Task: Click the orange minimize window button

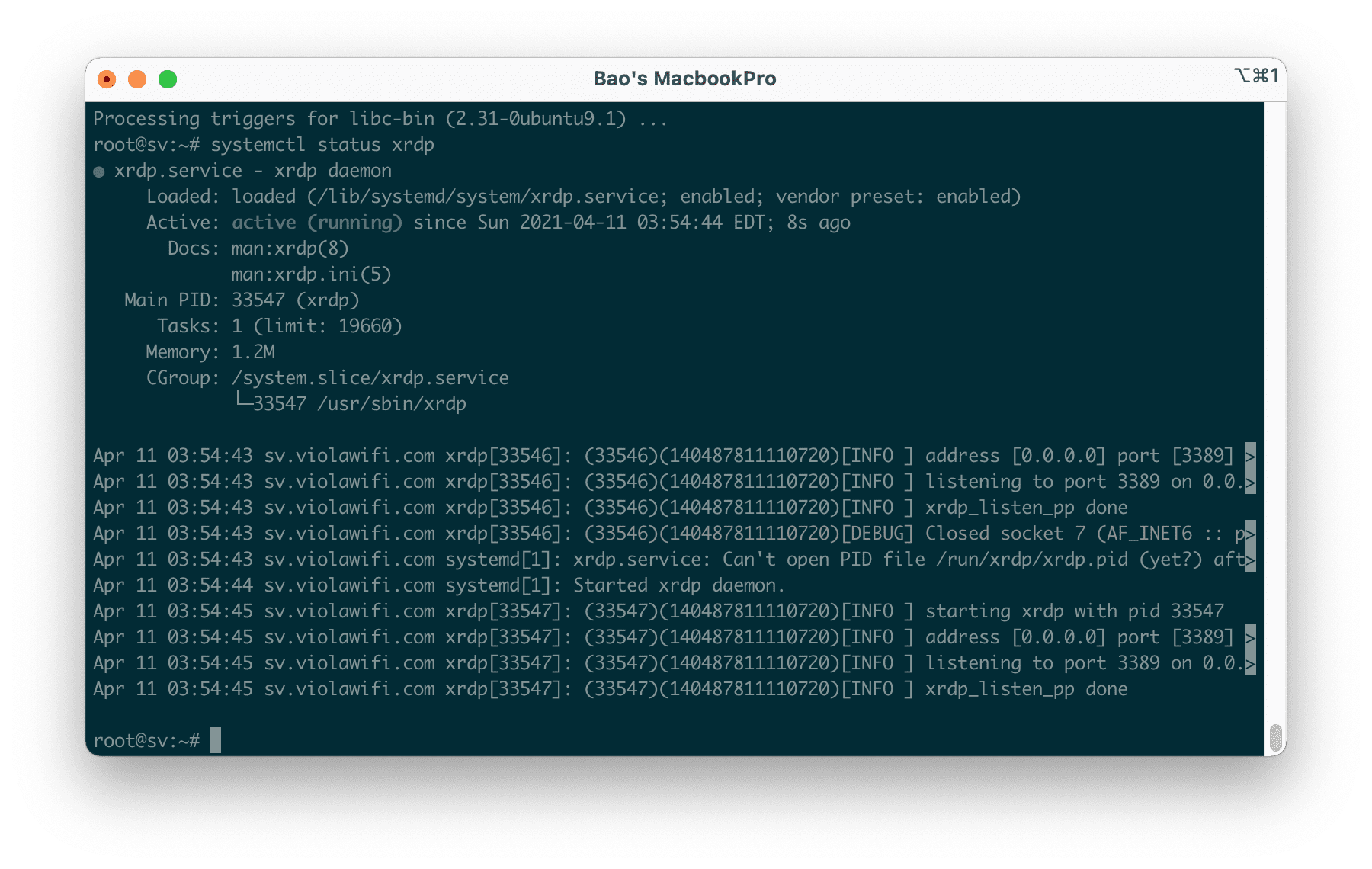Action: pos(137,79)
